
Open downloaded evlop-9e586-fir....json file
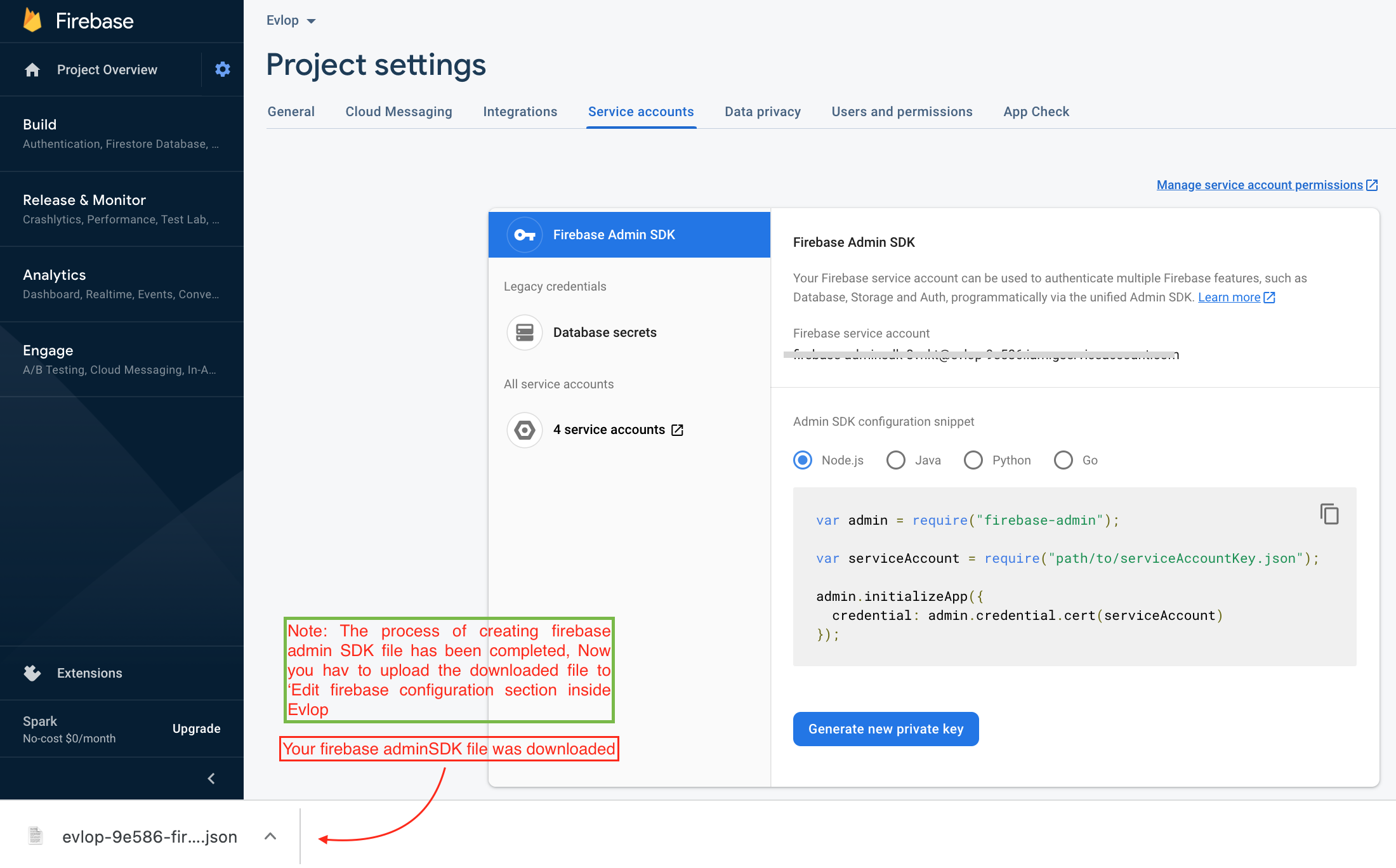pos(150,837)
